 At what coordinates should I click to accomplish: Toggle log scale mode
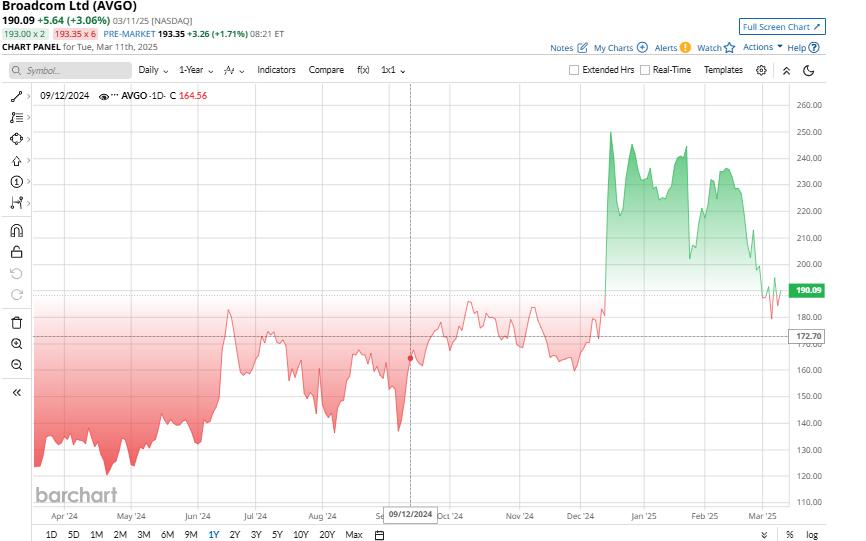pyautogui.click(x=812, y=534)
